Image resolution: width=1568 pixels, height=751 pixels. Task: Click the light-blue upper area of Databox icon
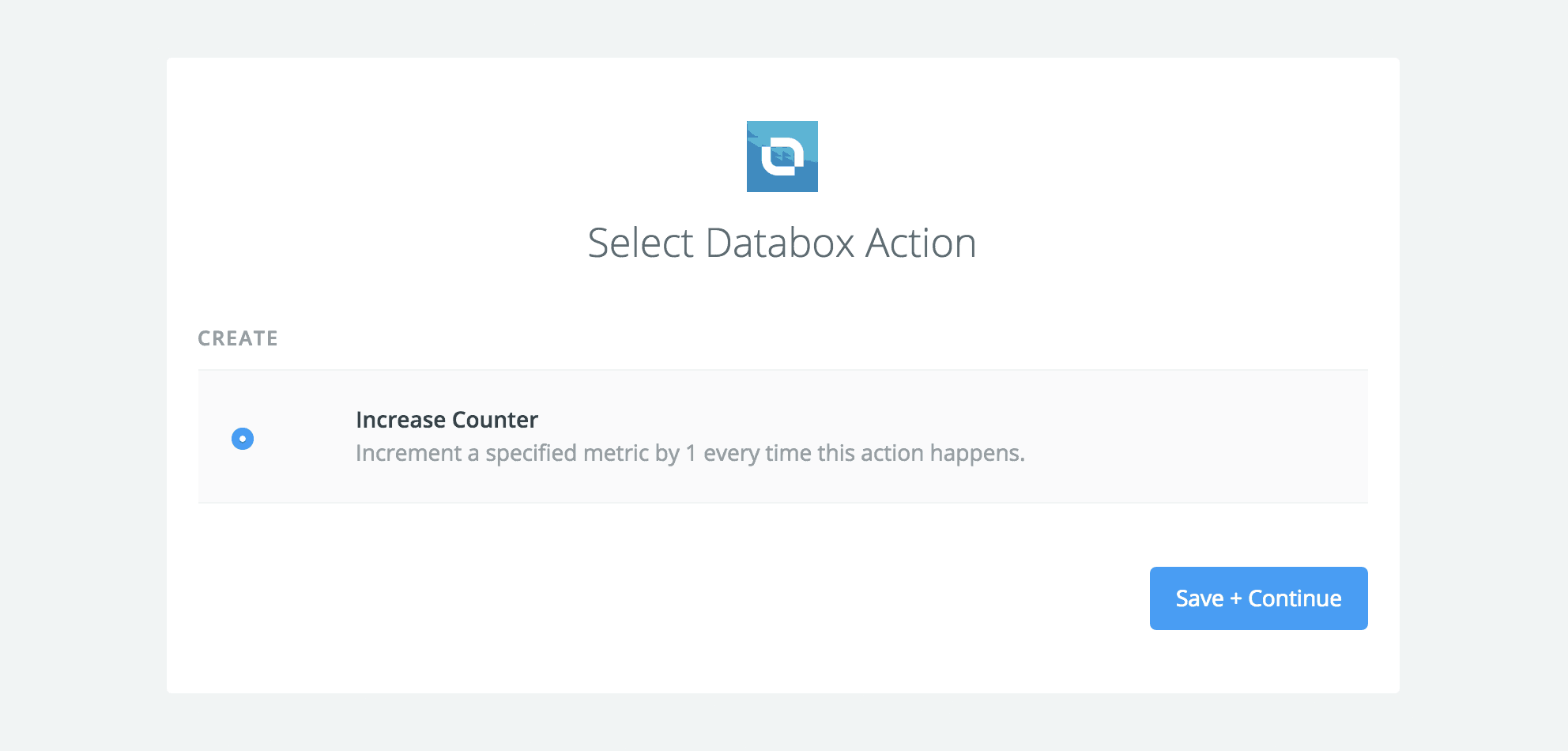[798, 130]
